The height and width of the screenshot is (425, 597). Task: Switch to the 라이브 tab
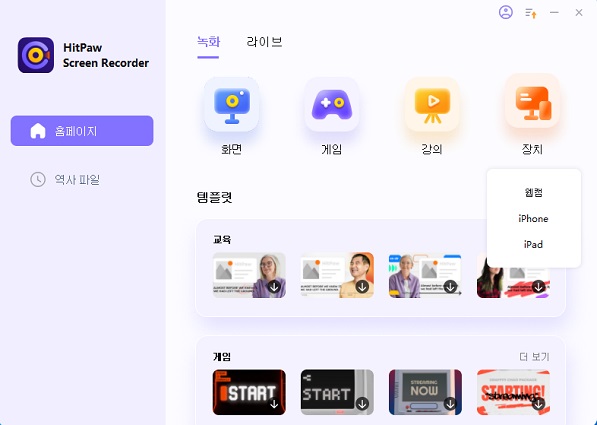(264, 42)
